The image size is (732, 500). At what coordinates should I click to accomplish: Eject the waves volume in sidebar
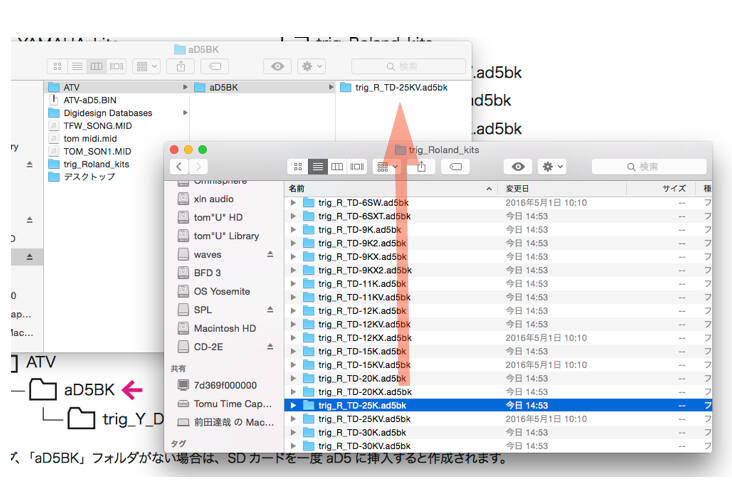pyautogui.click(x=270, y=254)
